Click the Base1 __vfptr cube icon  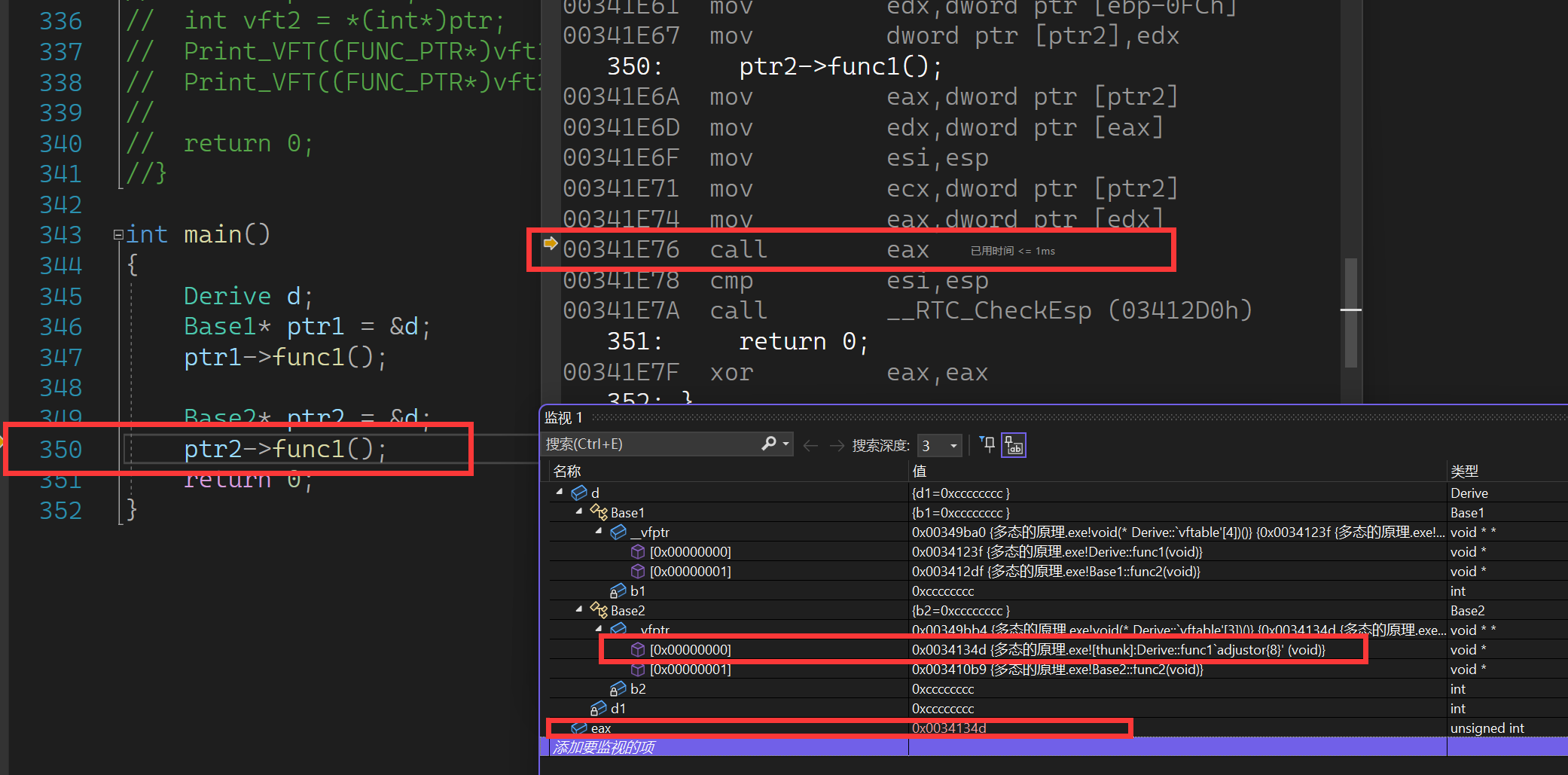click(x=618, y=532)
